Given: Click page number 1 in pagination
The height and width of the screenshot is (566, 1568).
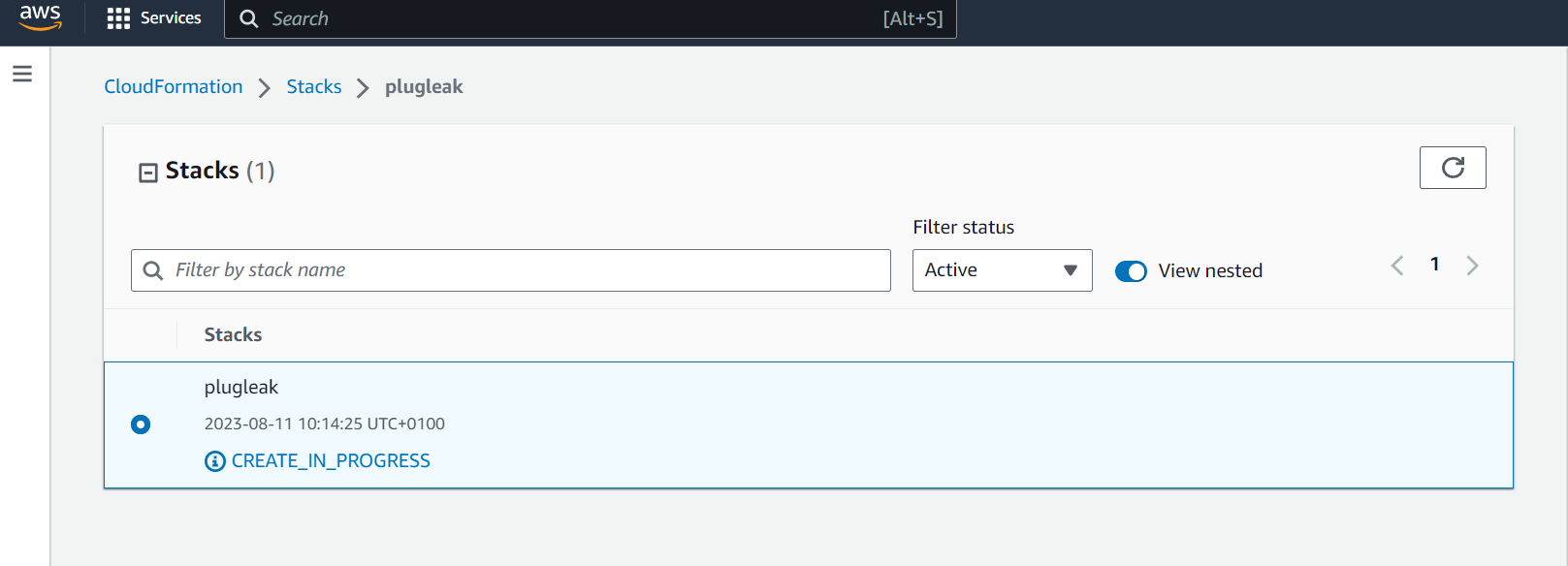Looking at the screenshot, I should point(1435,265).
